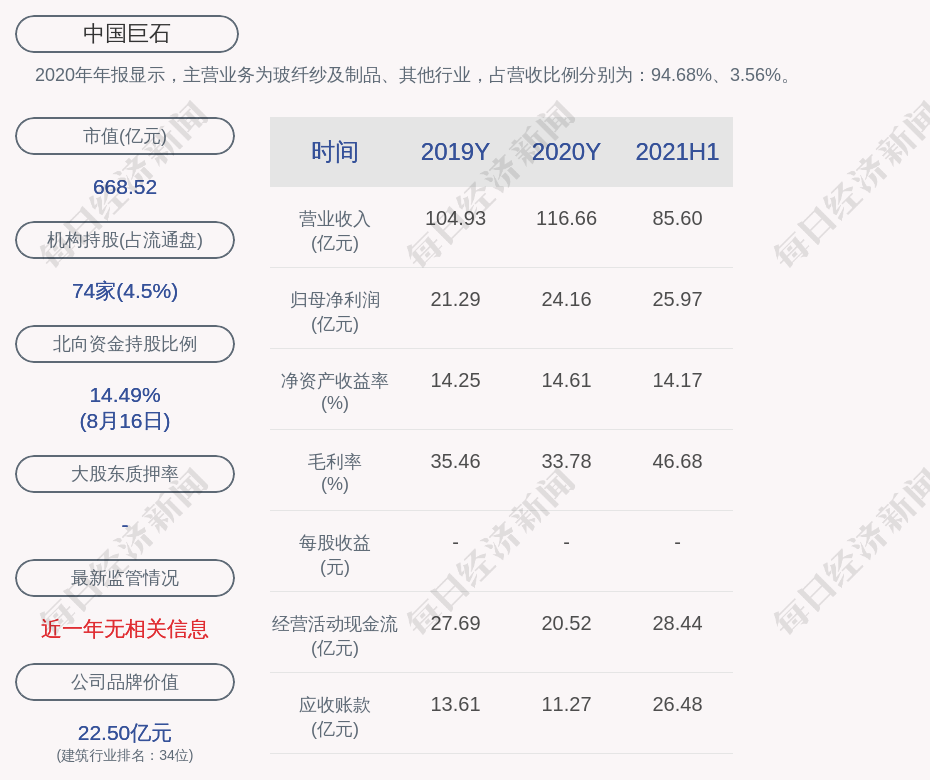Click net profit value 24.16
This screenshot has height=780, width=930.
566,300
